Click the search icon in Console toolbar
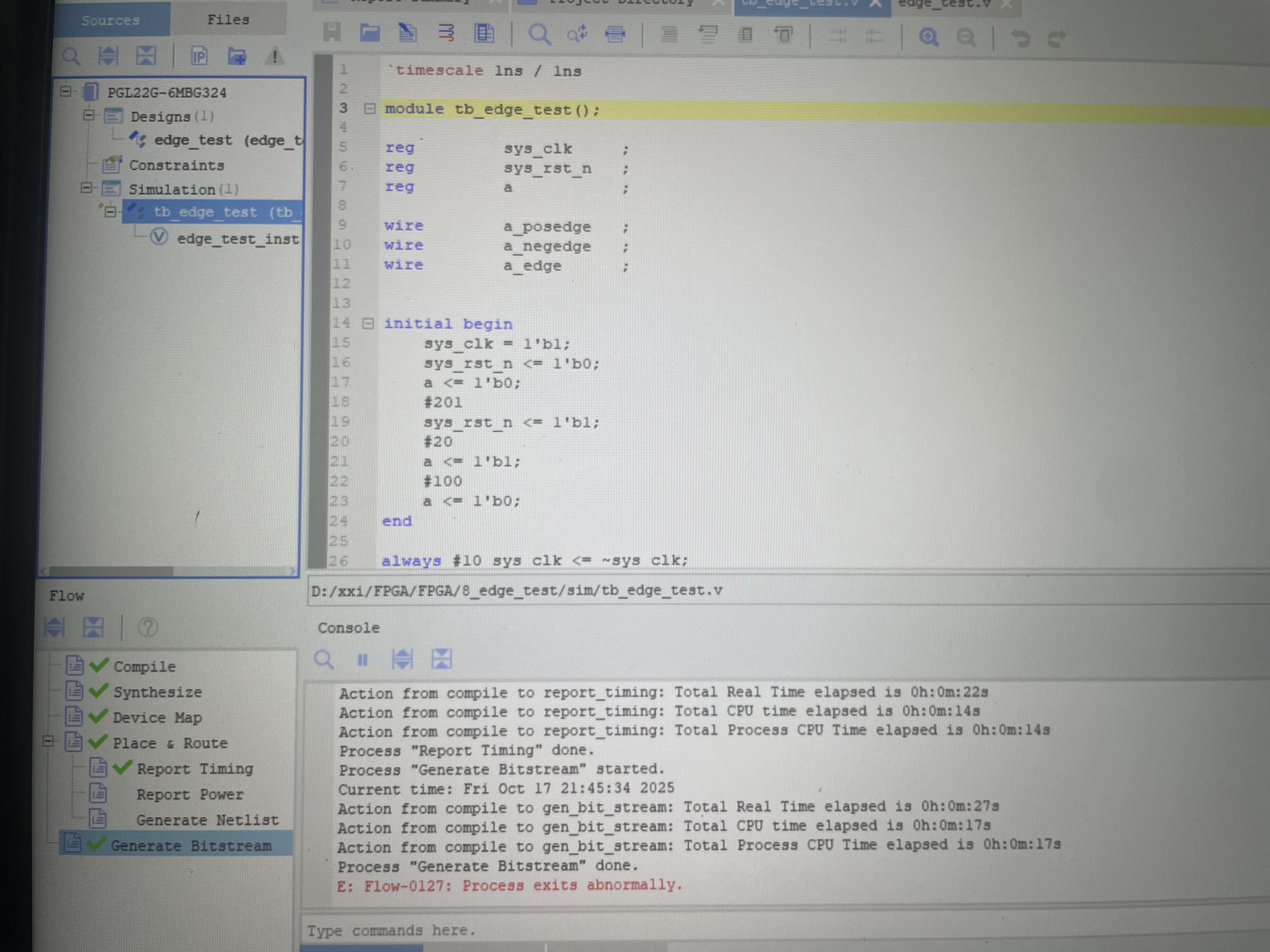Viewport: 1270px width, 952px height. tap(324, 659)
